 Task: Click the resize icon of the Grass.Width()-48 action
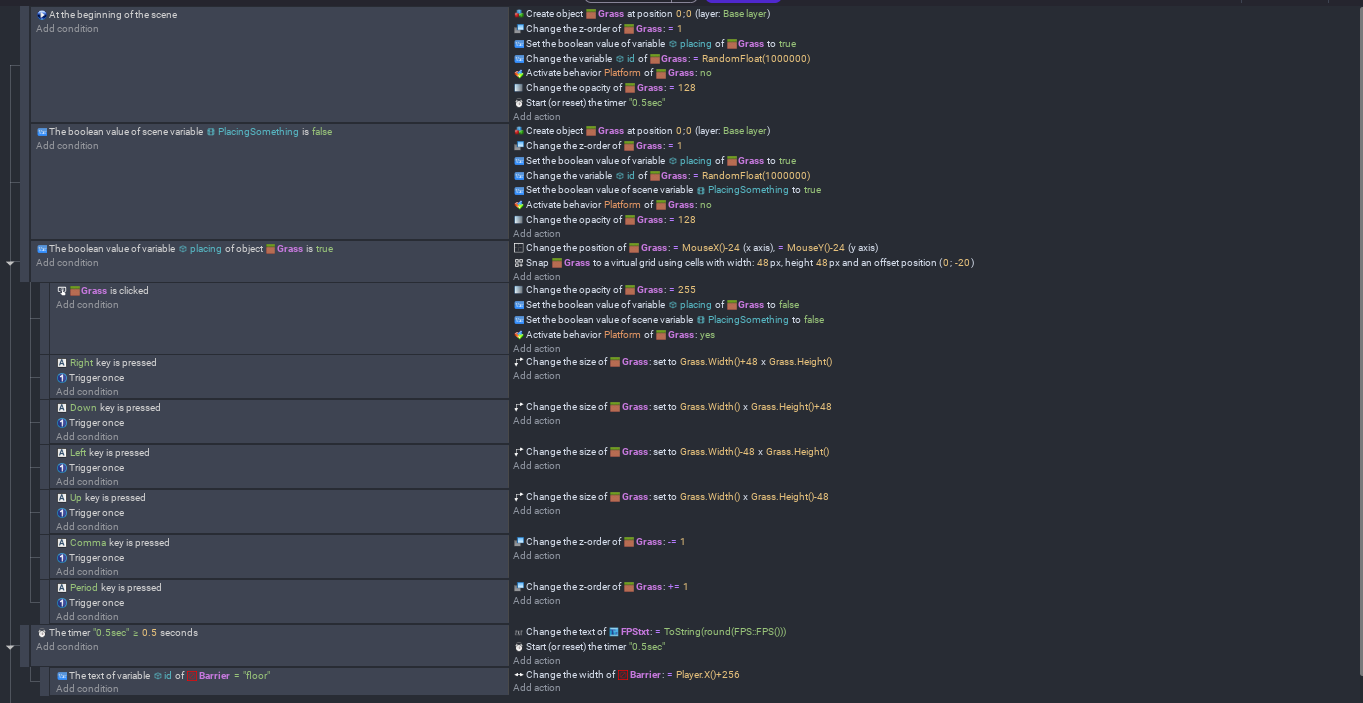click(x=518, y=452)
